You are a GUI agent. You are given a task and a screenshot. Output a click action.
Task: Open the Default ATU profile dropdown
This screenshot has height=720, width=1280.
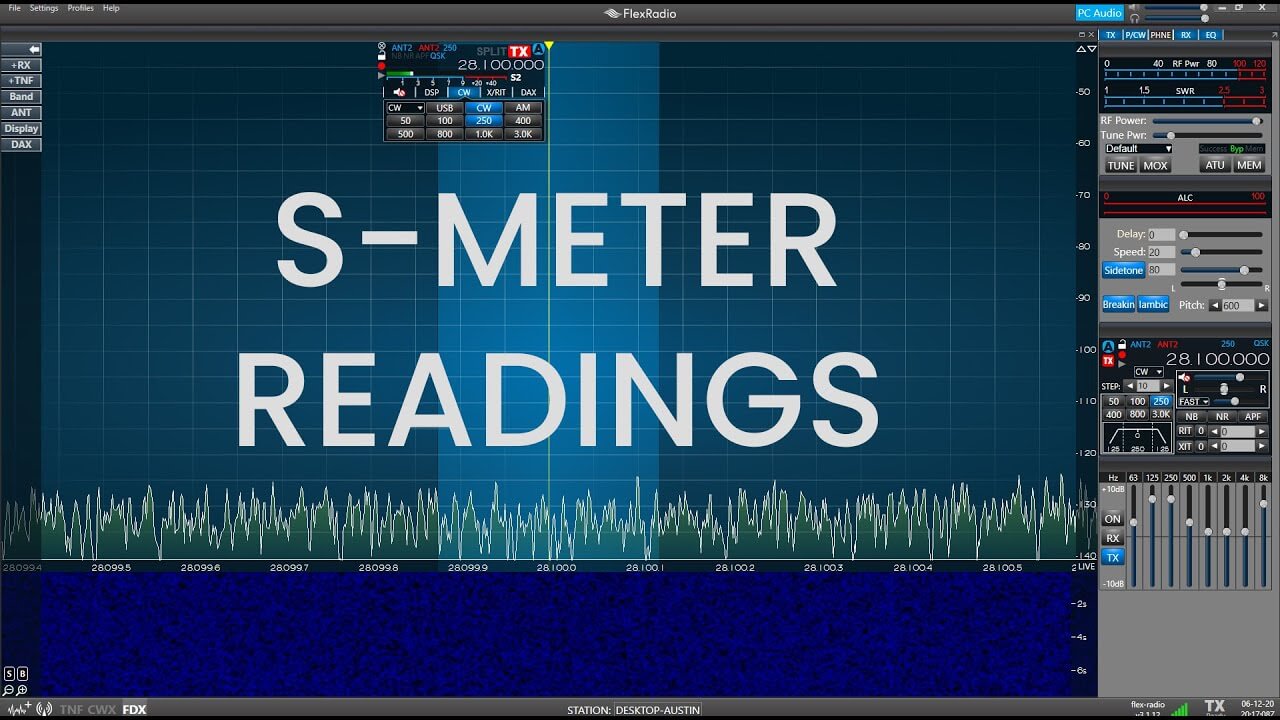coord(1137,147)
